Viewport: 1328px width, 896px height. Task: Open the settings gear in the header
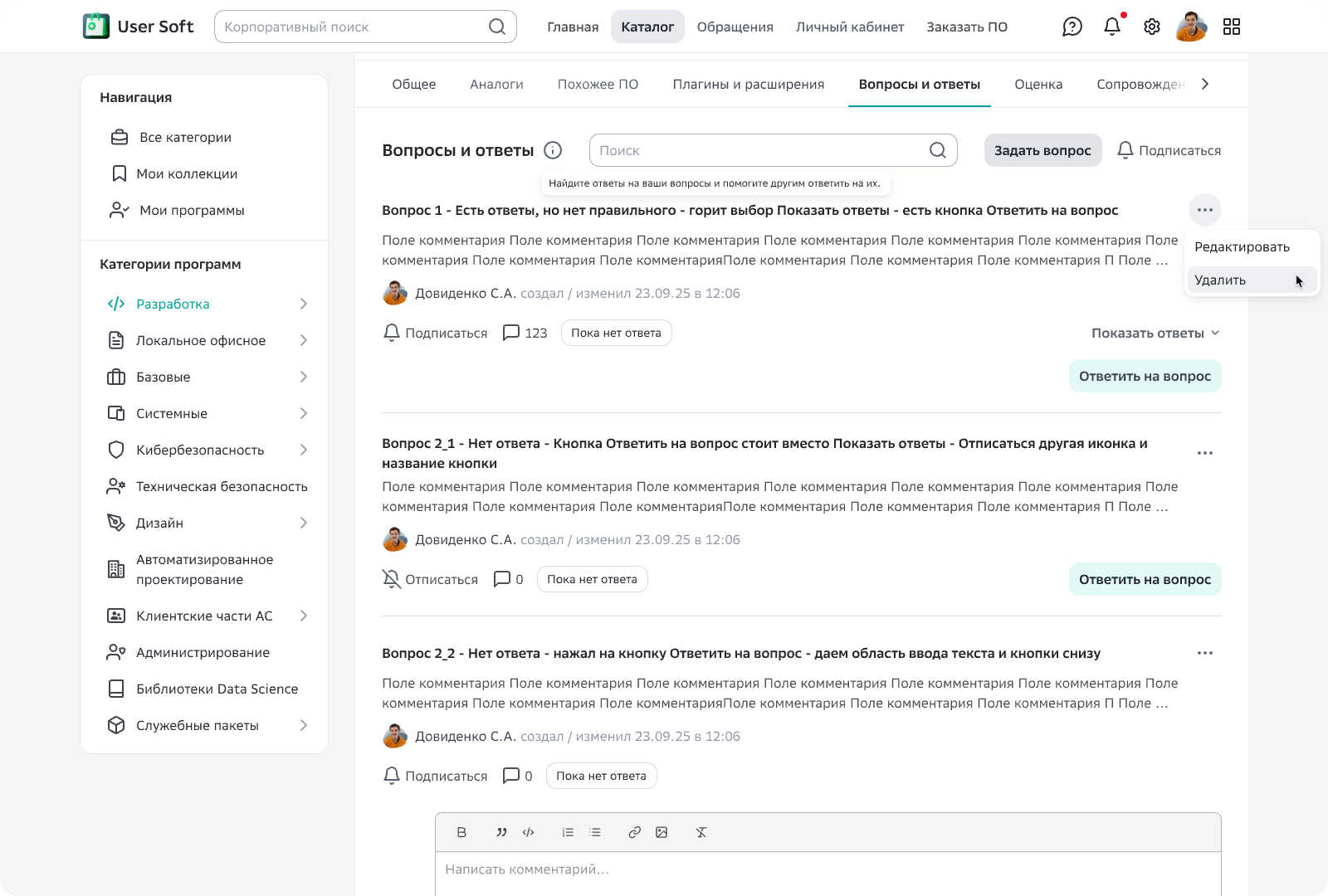click(1151, 27)
